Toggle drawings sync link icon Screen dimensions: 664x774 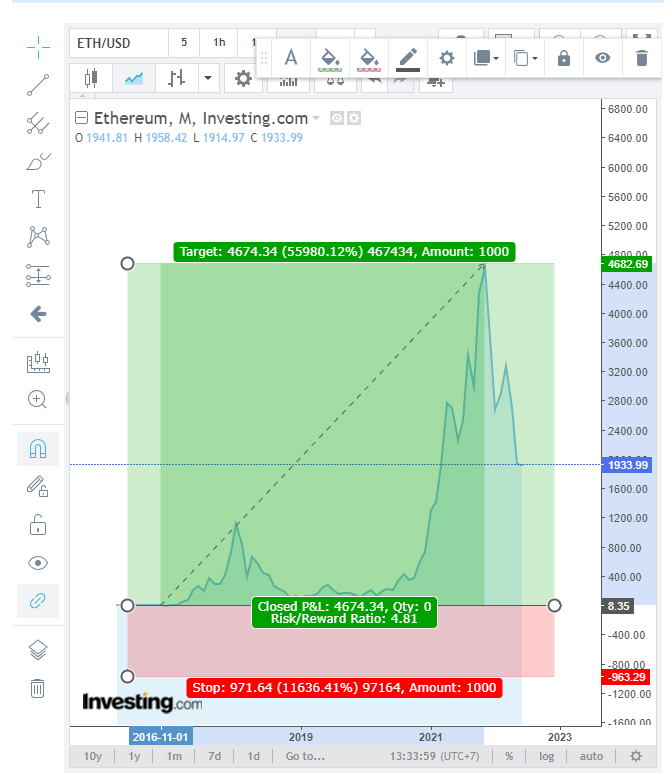click(x=38, y=601)
